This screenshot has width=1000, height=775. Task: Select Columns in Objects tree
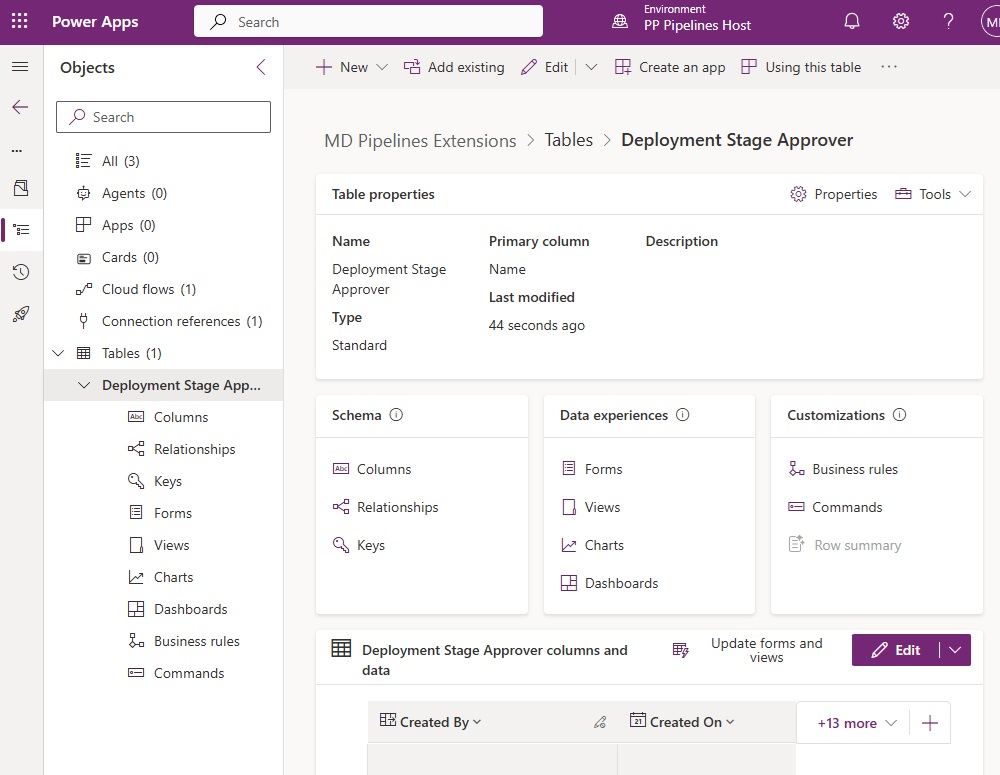click(x=168, y=417)
